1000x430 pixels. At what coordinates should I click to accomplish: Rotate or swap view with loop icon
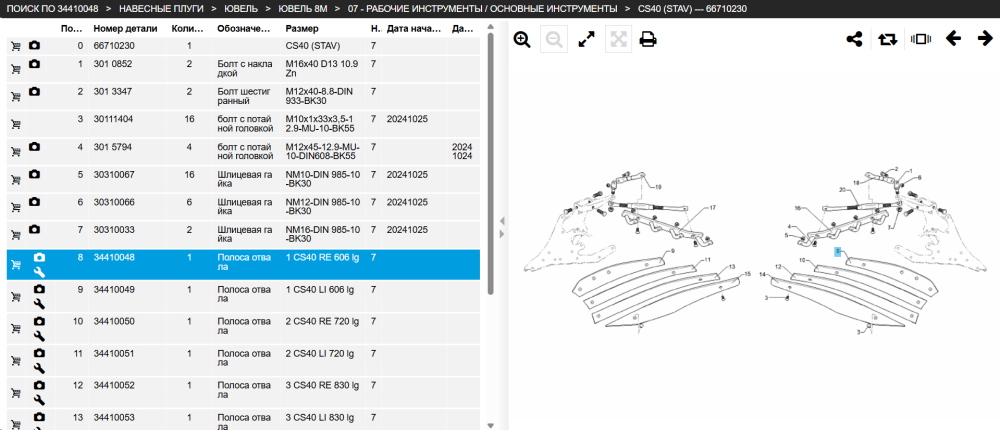tap(887, 40)
